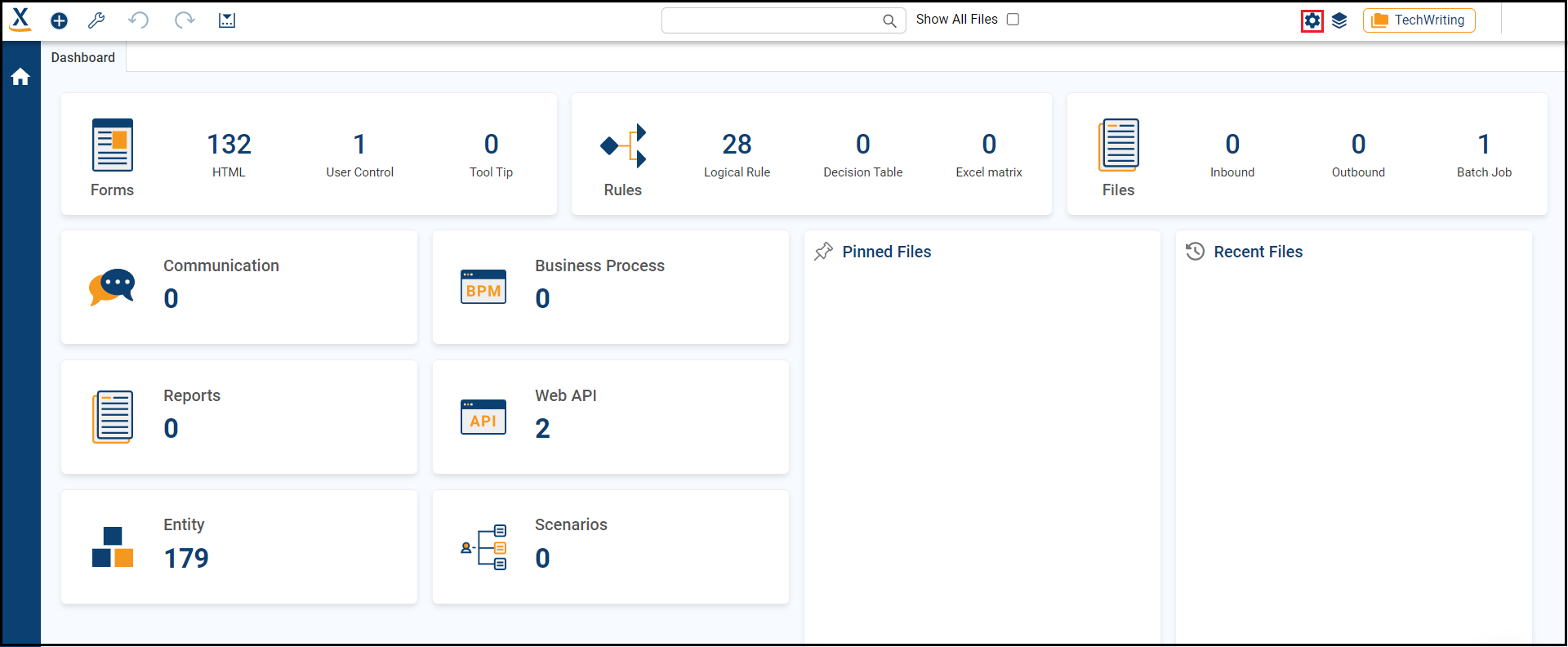Open the wrench tools icon

(x=96, y=20)
